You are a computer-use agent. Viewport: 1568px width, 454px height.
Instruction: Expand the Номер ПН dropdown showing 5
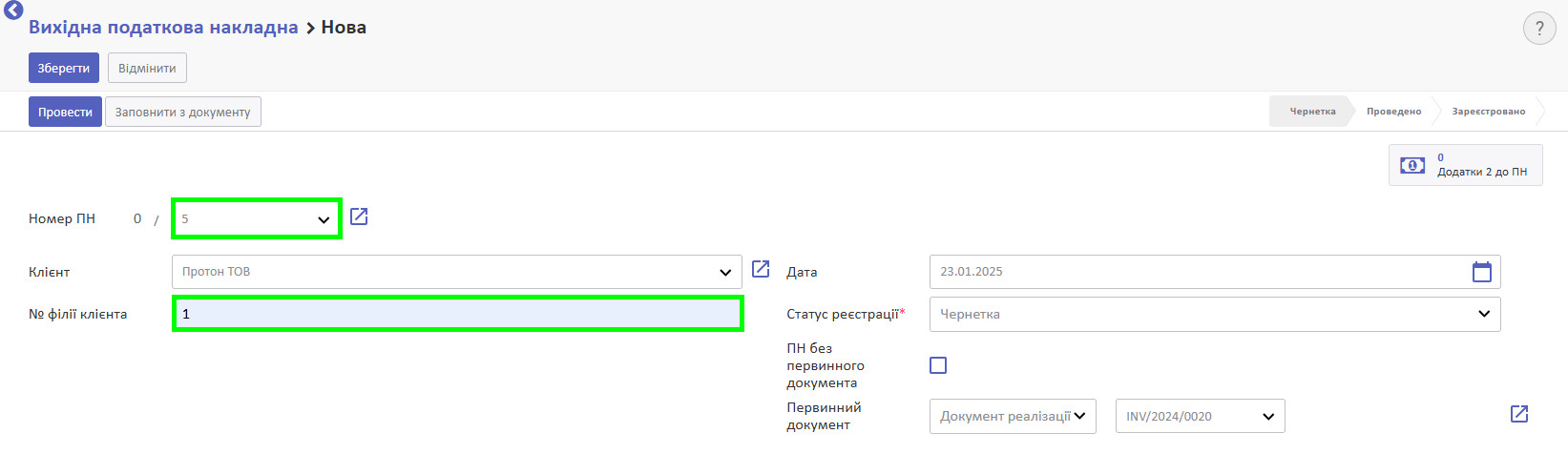pyautogui.click(x=256, y=218)
